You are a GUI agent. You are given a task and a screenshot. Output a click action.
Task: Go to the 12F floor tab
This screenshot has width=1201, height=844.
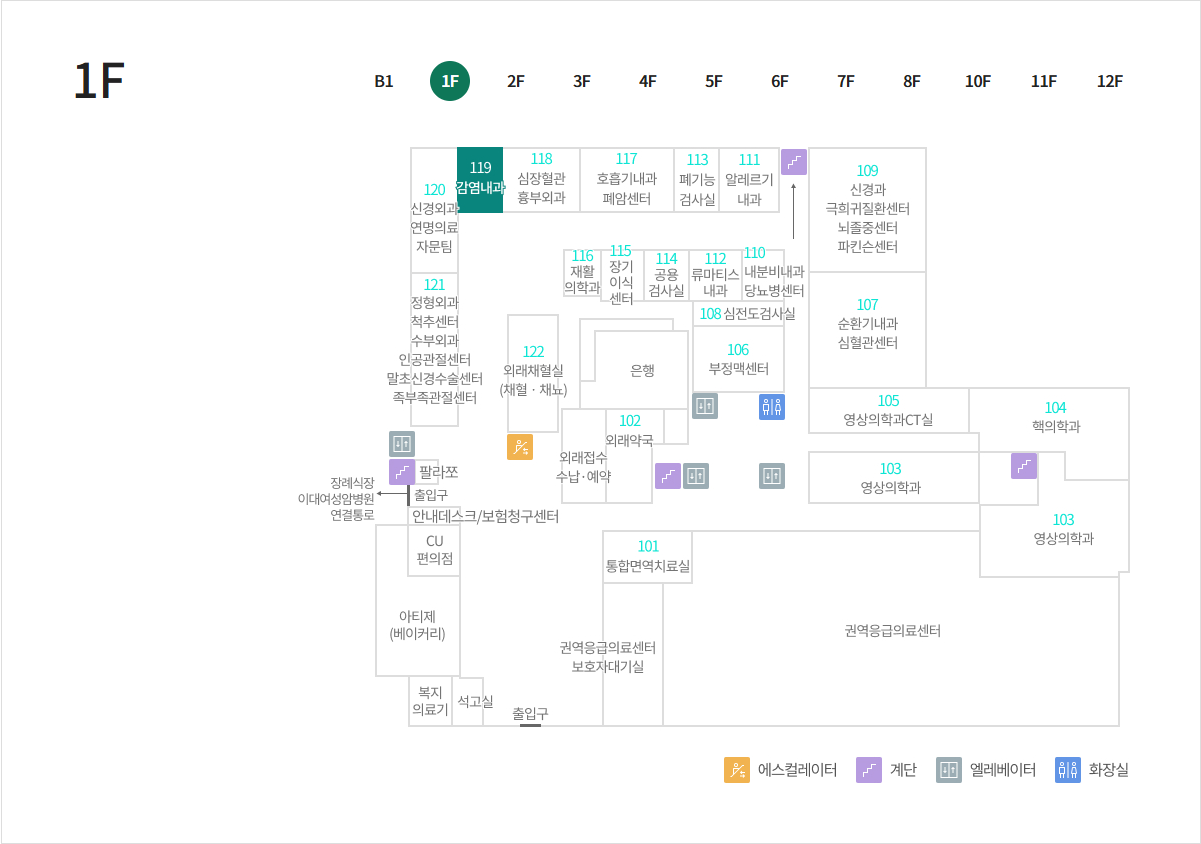tap(1110, 82)
